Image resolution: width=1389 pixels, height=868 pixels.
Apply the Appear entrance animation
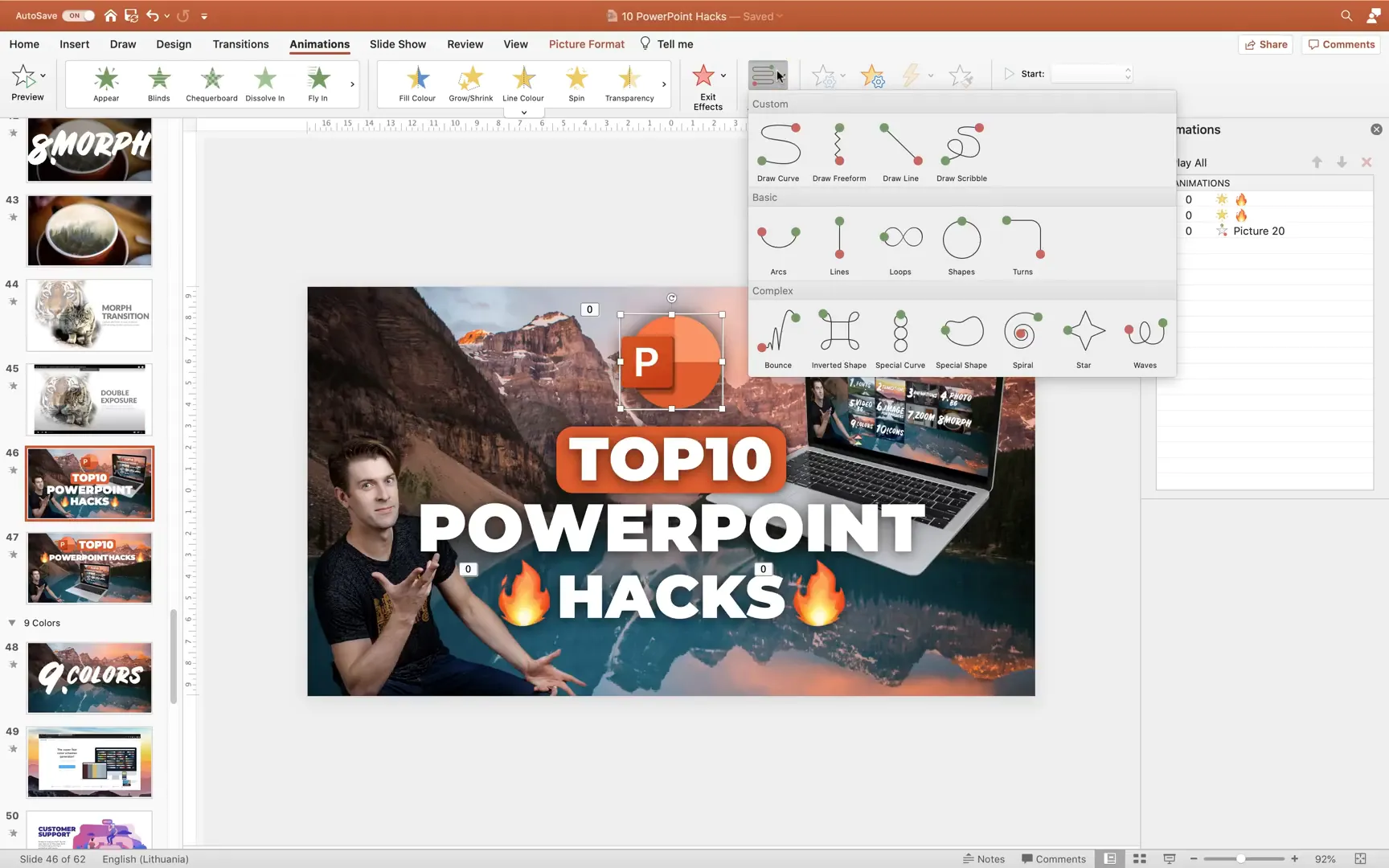(105, 83)
